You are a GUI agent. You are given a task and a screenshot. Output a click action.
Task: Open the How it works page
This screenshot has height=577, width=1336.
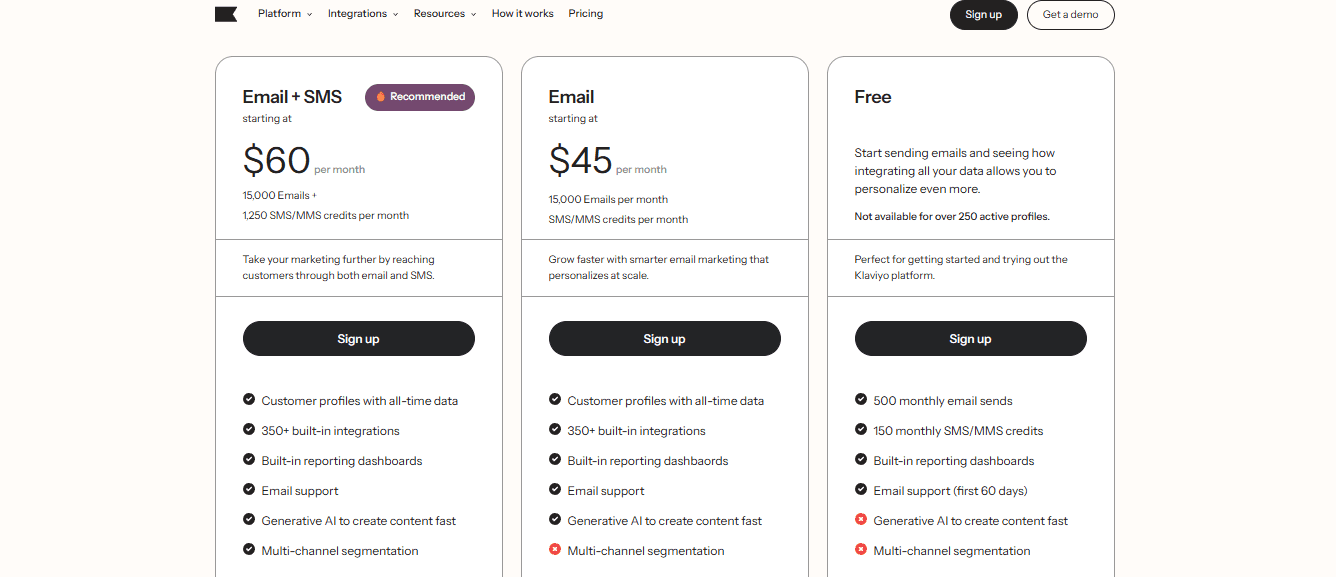point(523,14)
